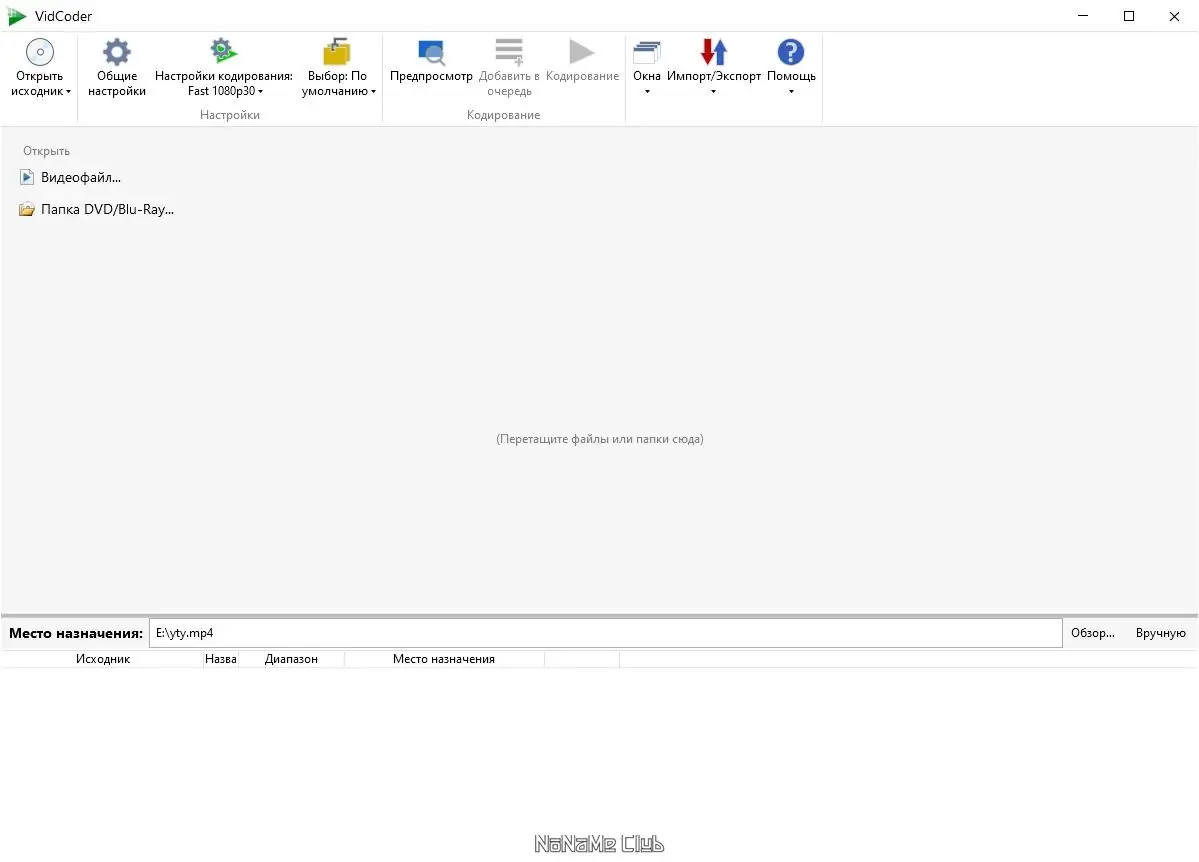Open the Preview magnifier icon

431,52
